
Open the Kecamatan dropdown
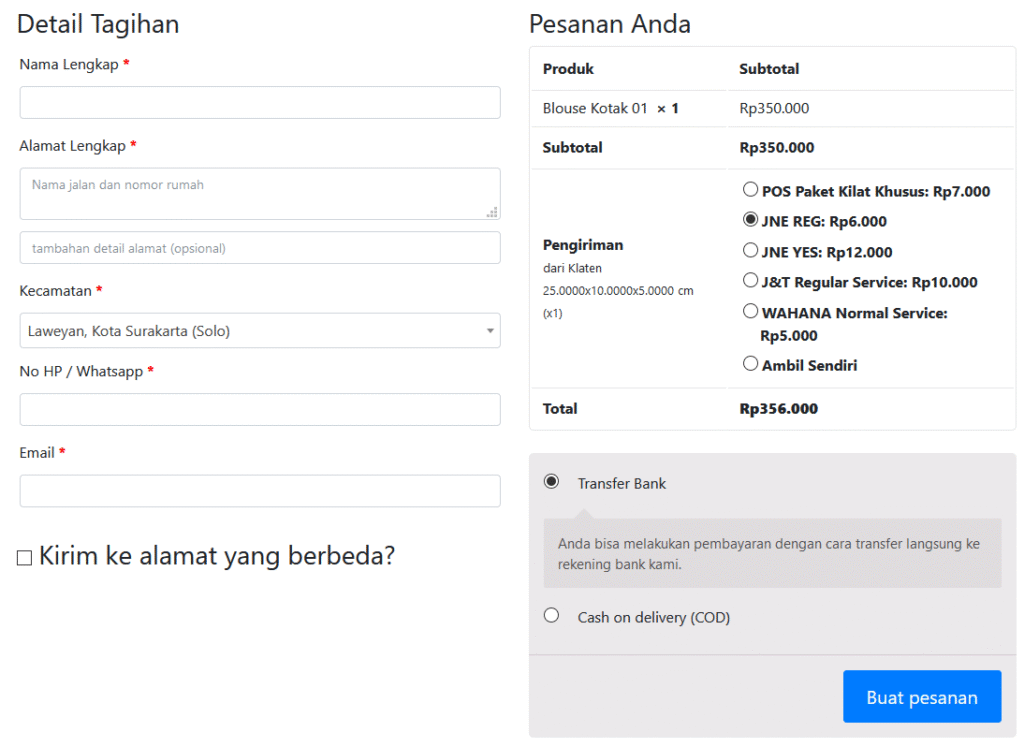click(x=250, y=331)
